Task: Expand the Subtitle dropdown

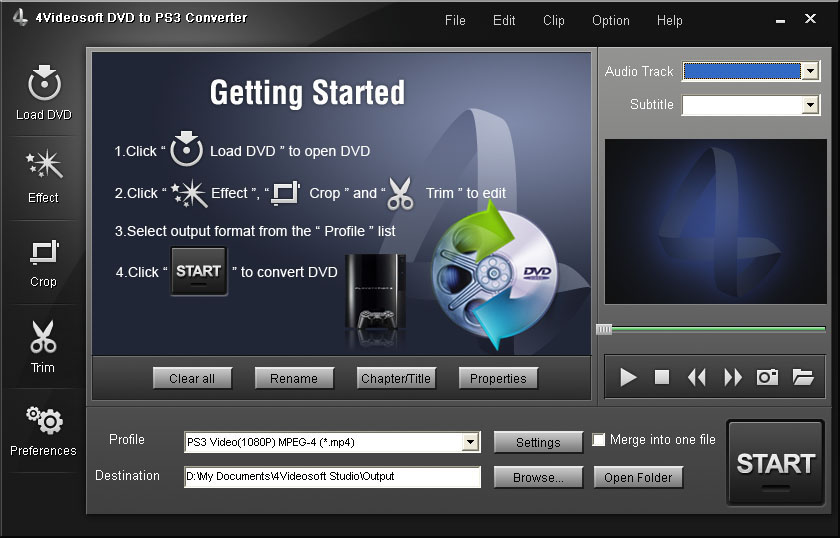Action: (x=810, y=104)
